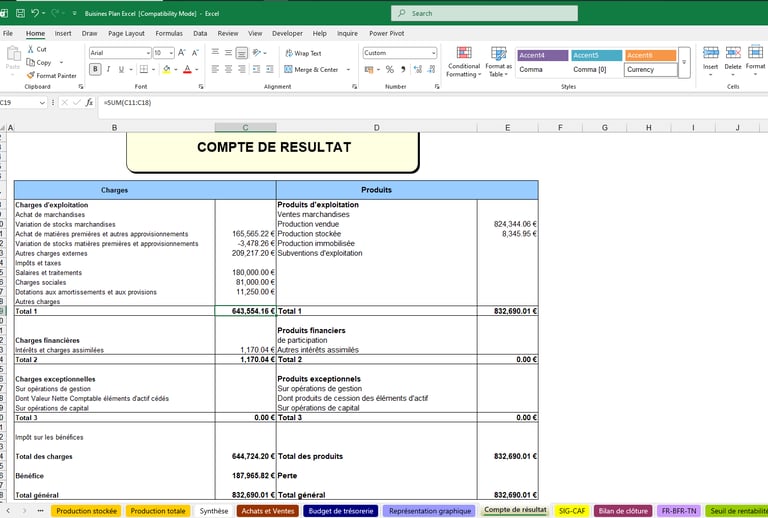Activate the Format Painter

pos(51,75)
